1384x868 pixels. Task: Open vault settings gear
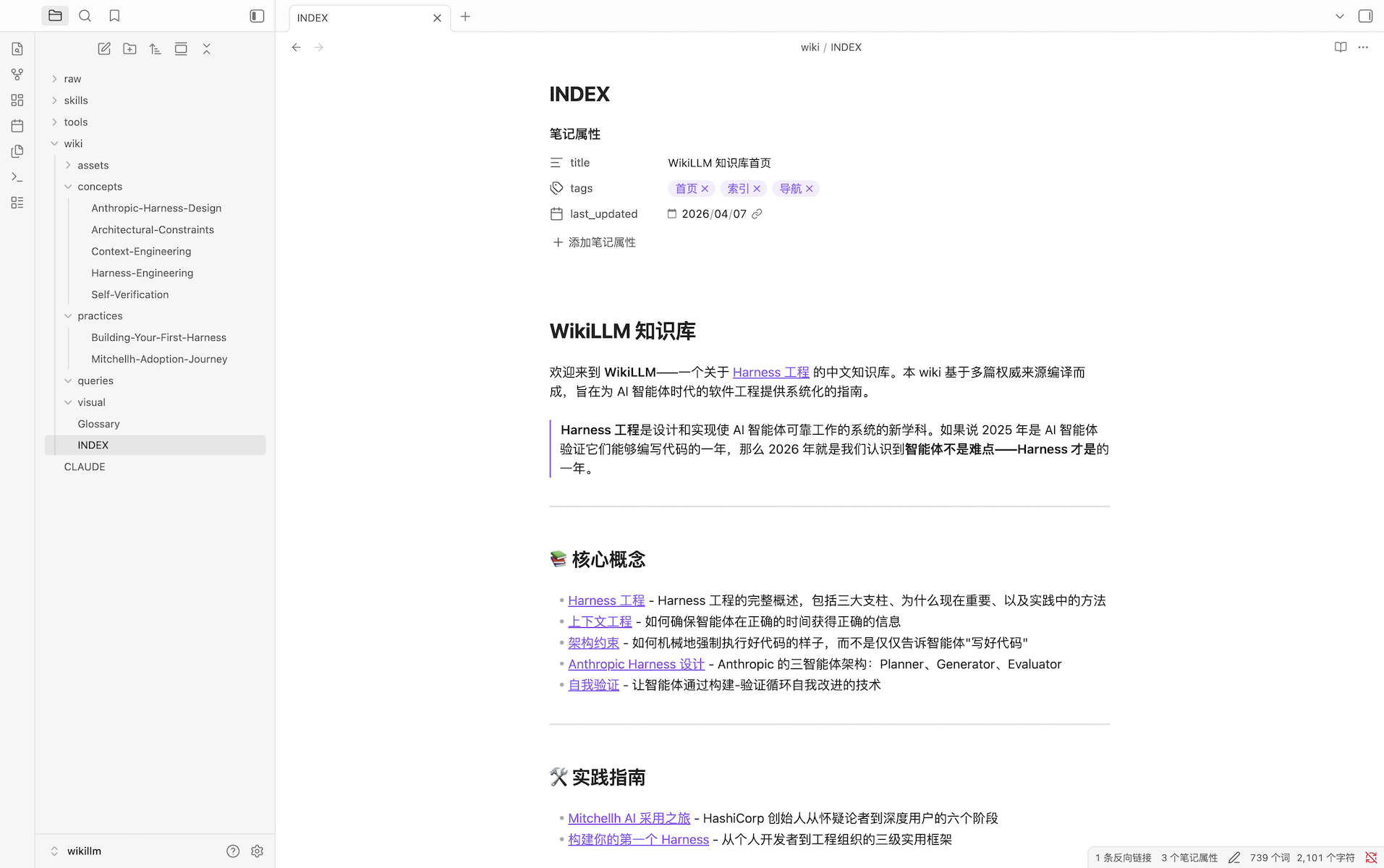[x=257, y=851]
